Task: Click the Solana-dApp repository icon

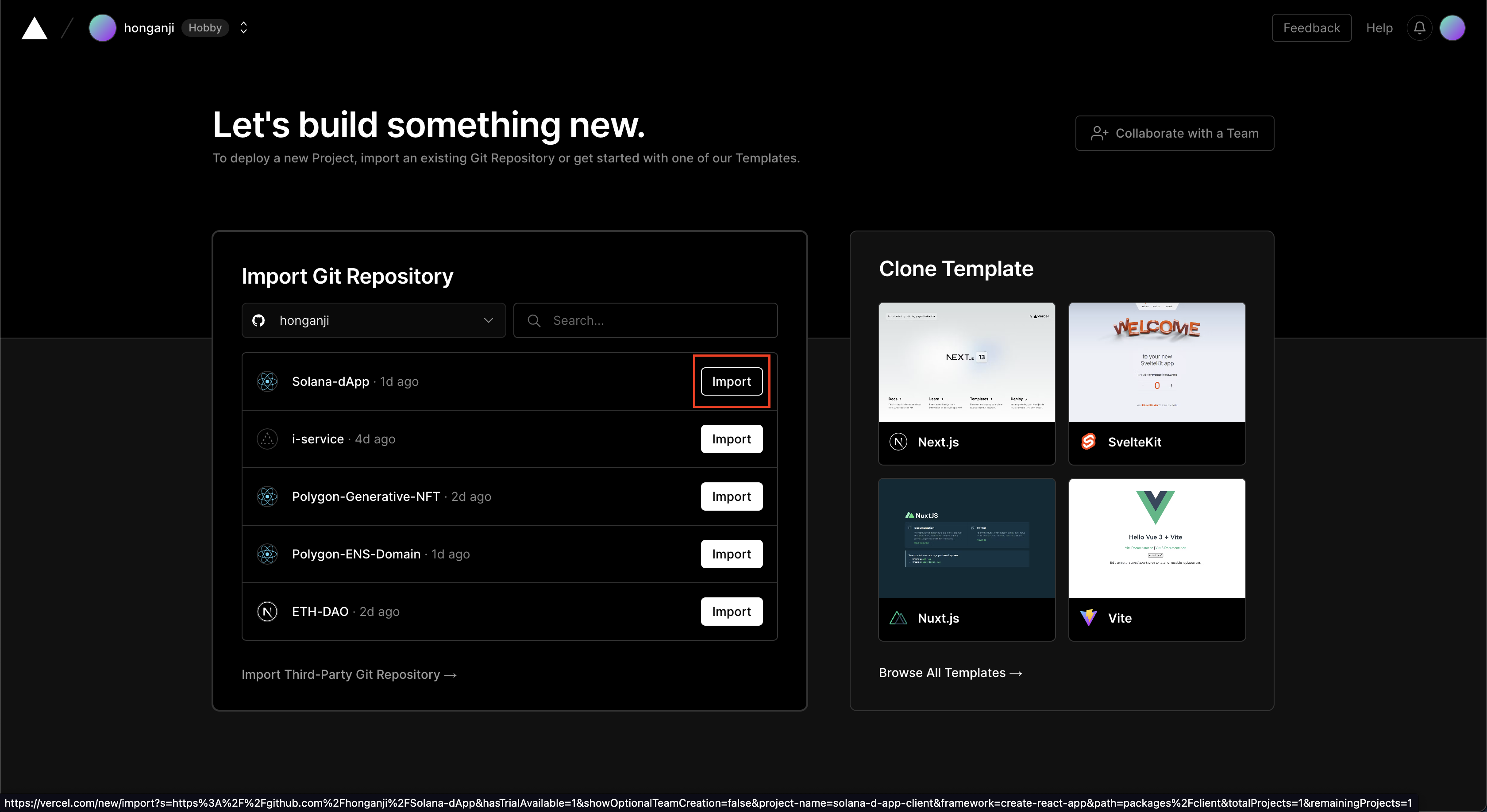Action: 267,381
